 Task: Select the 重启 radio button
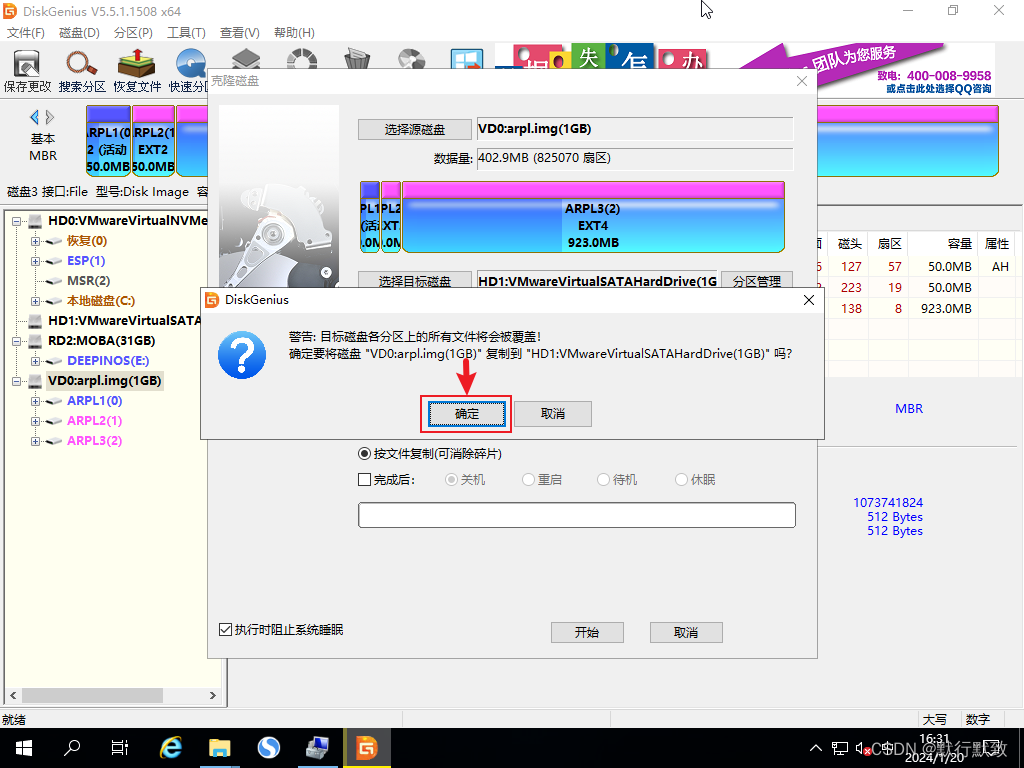pyautogui.click(x=528, y=480)
